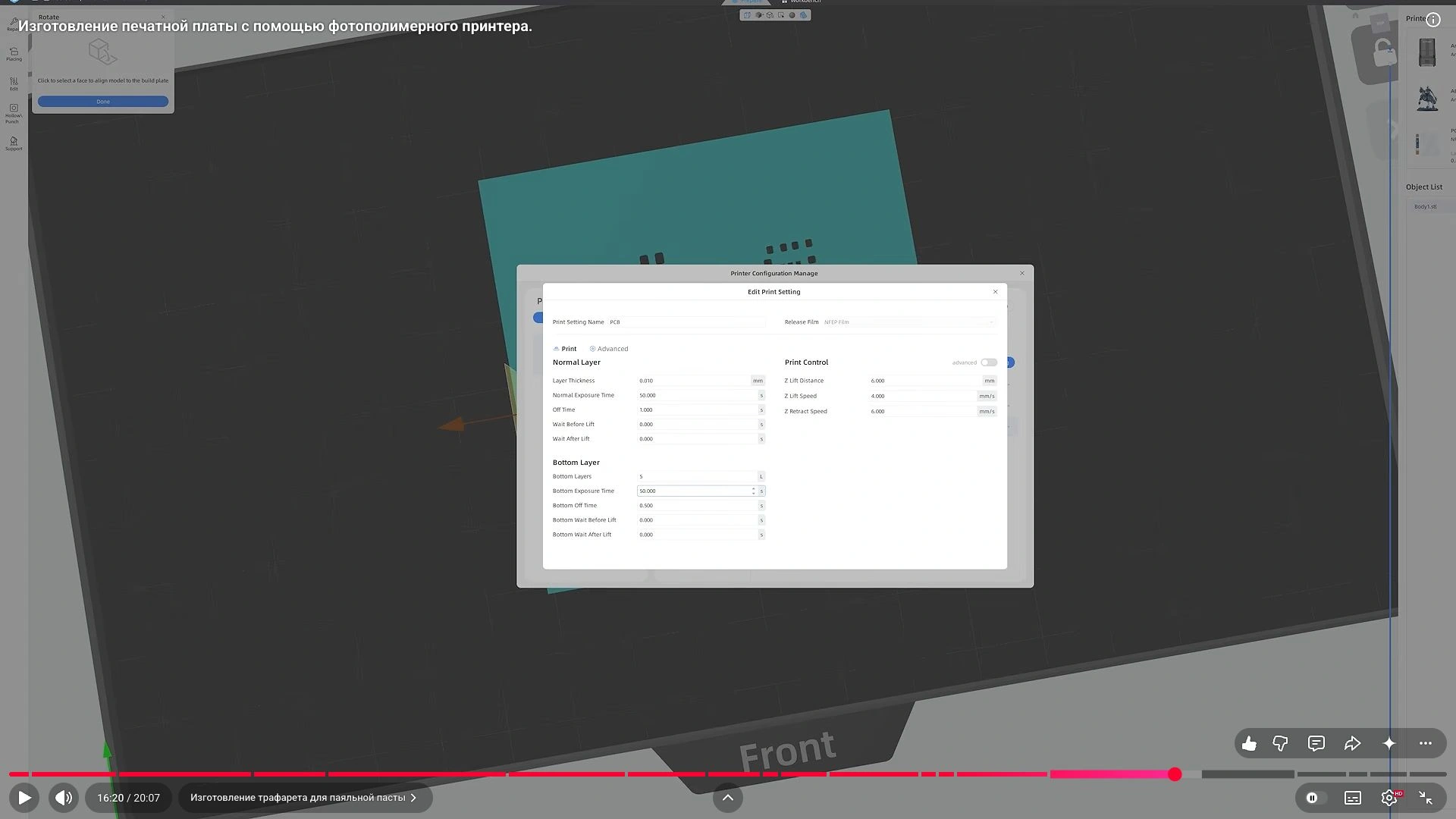
Task: Turn on subtitles/captions
Action: point(1353,798)
